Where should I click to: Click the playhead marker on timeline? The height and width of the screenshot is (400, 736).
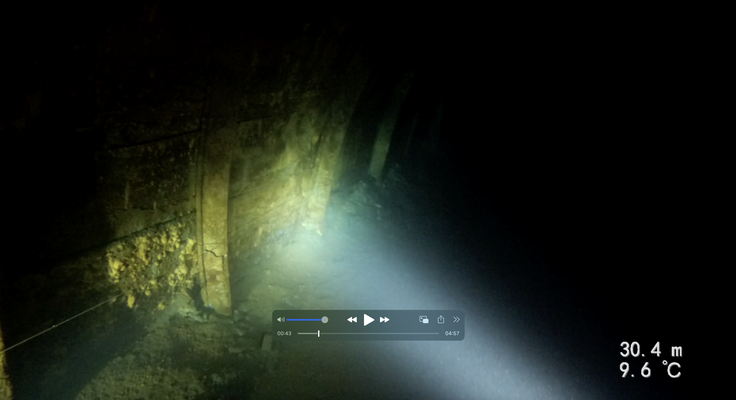(319, 333)
